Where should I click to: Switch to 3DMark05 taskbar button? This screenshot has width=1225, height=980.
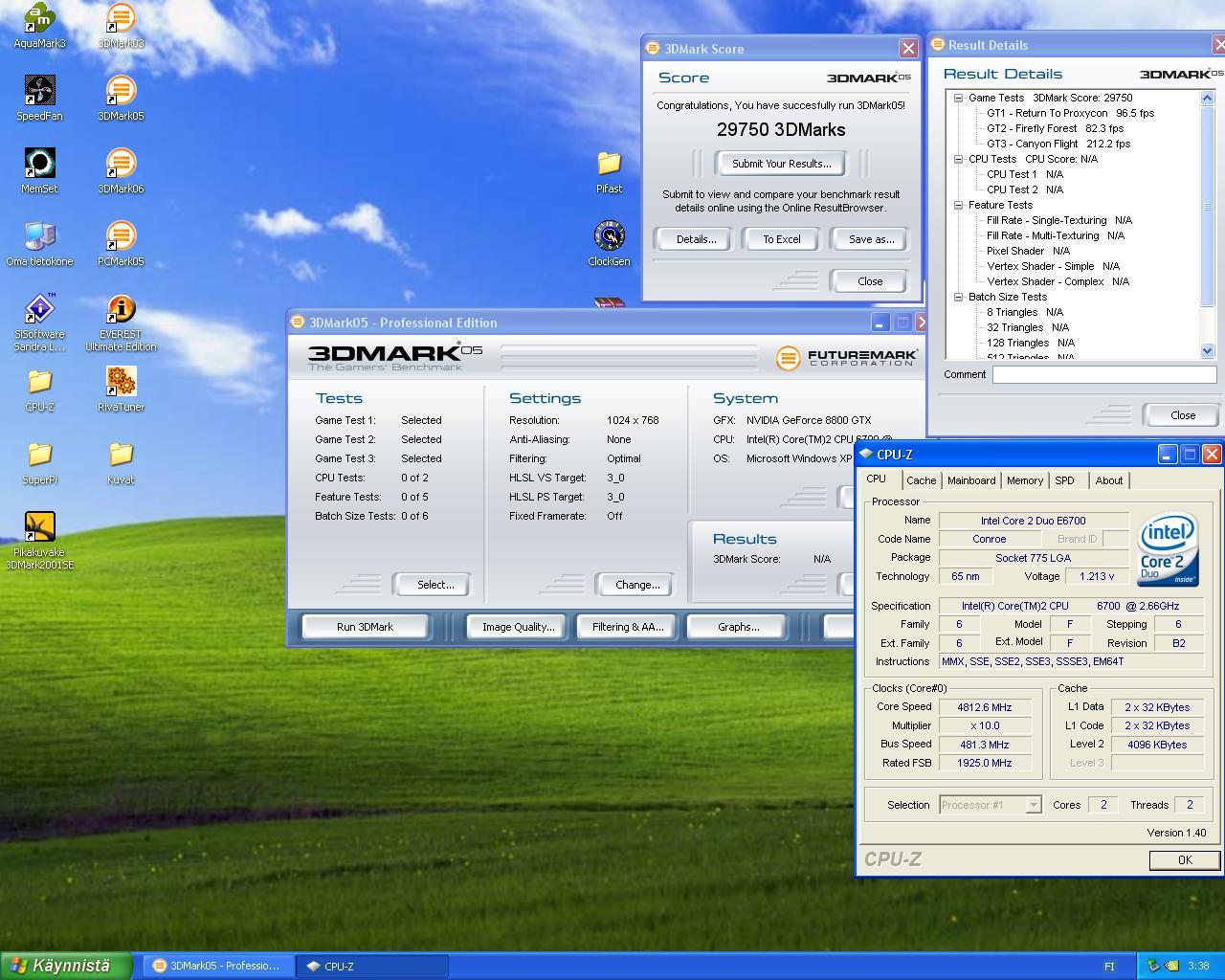[217, 966]
